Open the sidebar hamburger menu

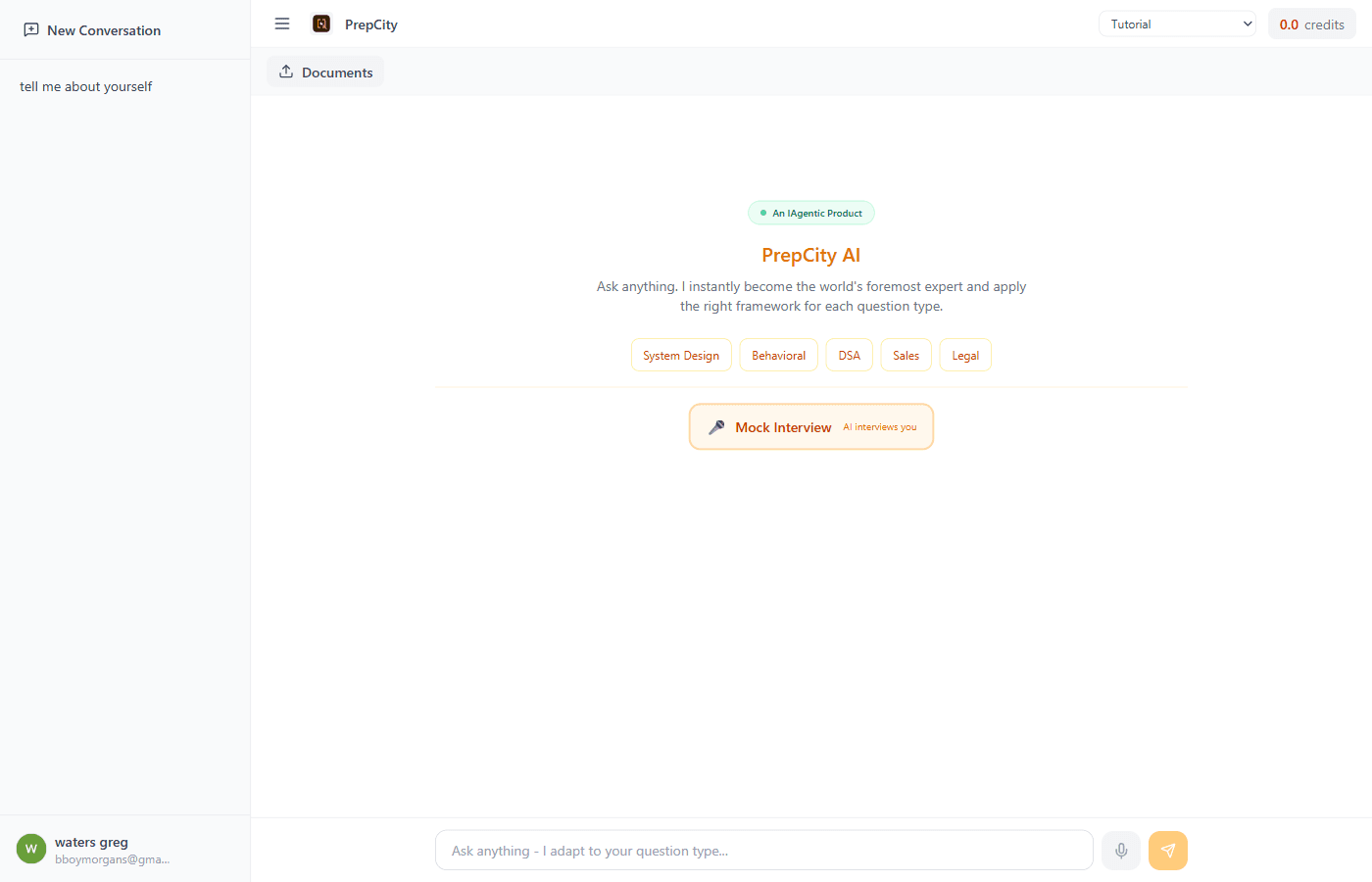coord(282,24)
